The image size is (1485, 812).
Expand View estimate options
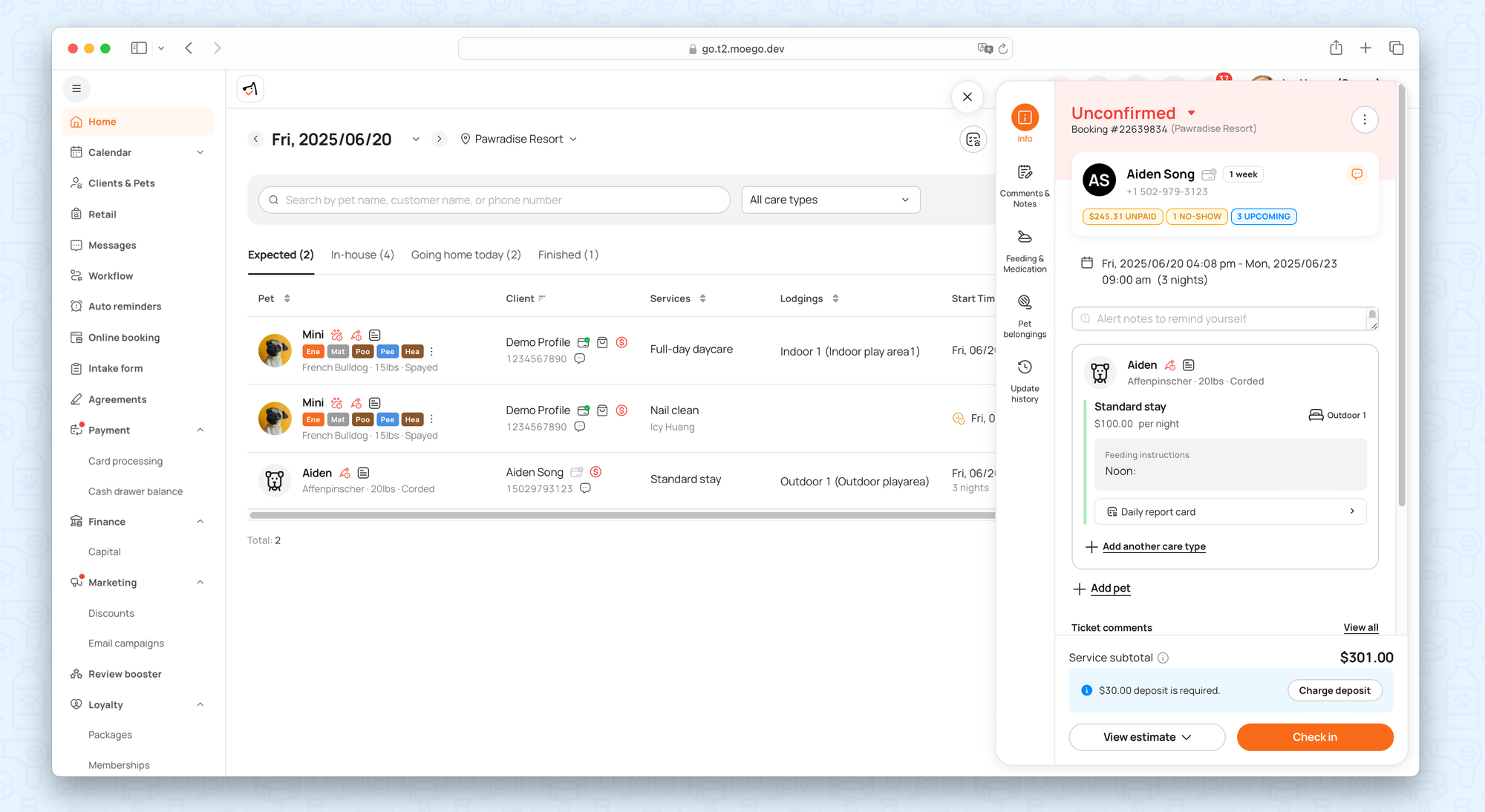click(x=1146, y=737)
